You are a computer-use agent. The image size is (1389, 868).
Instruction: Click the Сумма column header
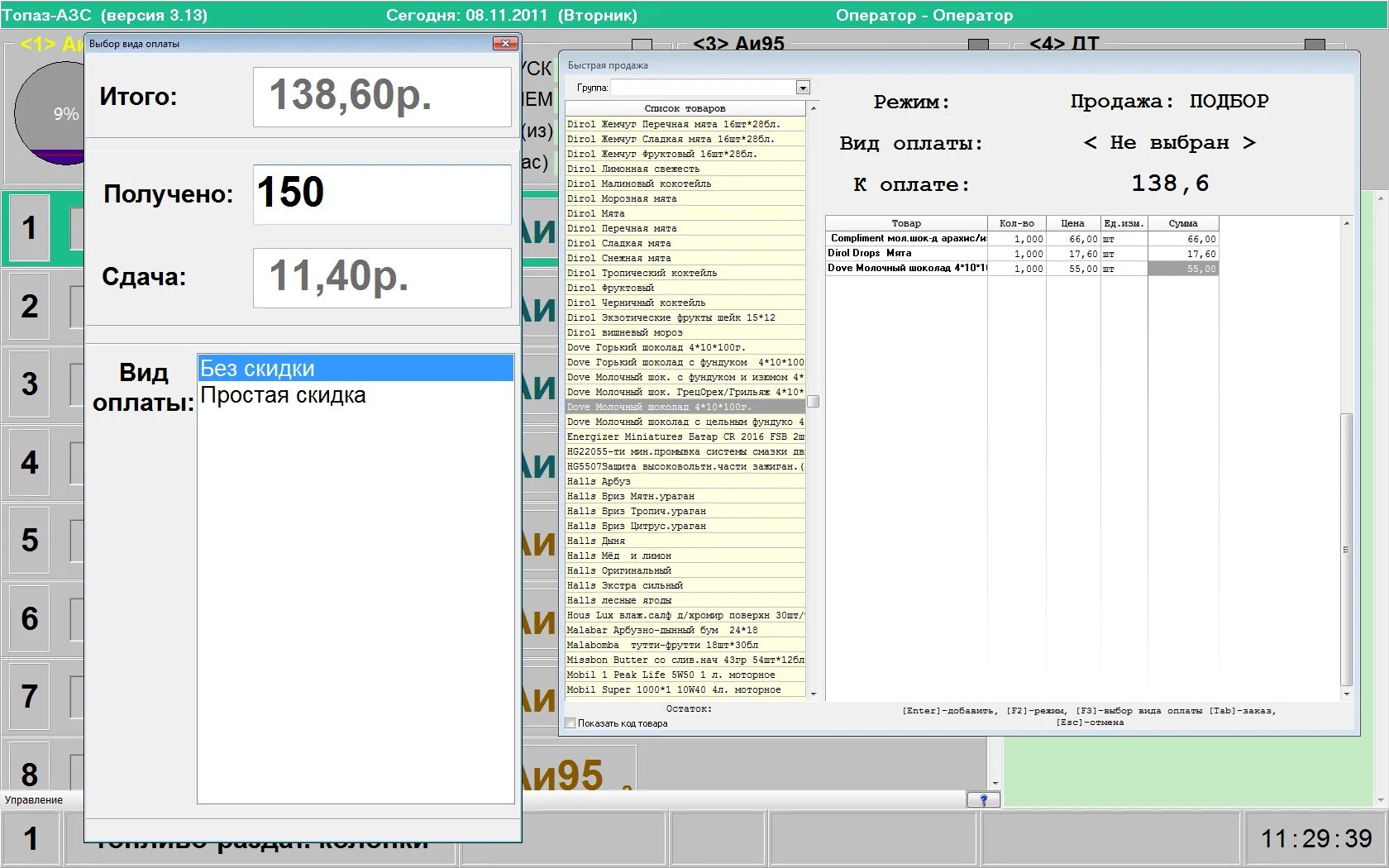[x=1183, y=223]
